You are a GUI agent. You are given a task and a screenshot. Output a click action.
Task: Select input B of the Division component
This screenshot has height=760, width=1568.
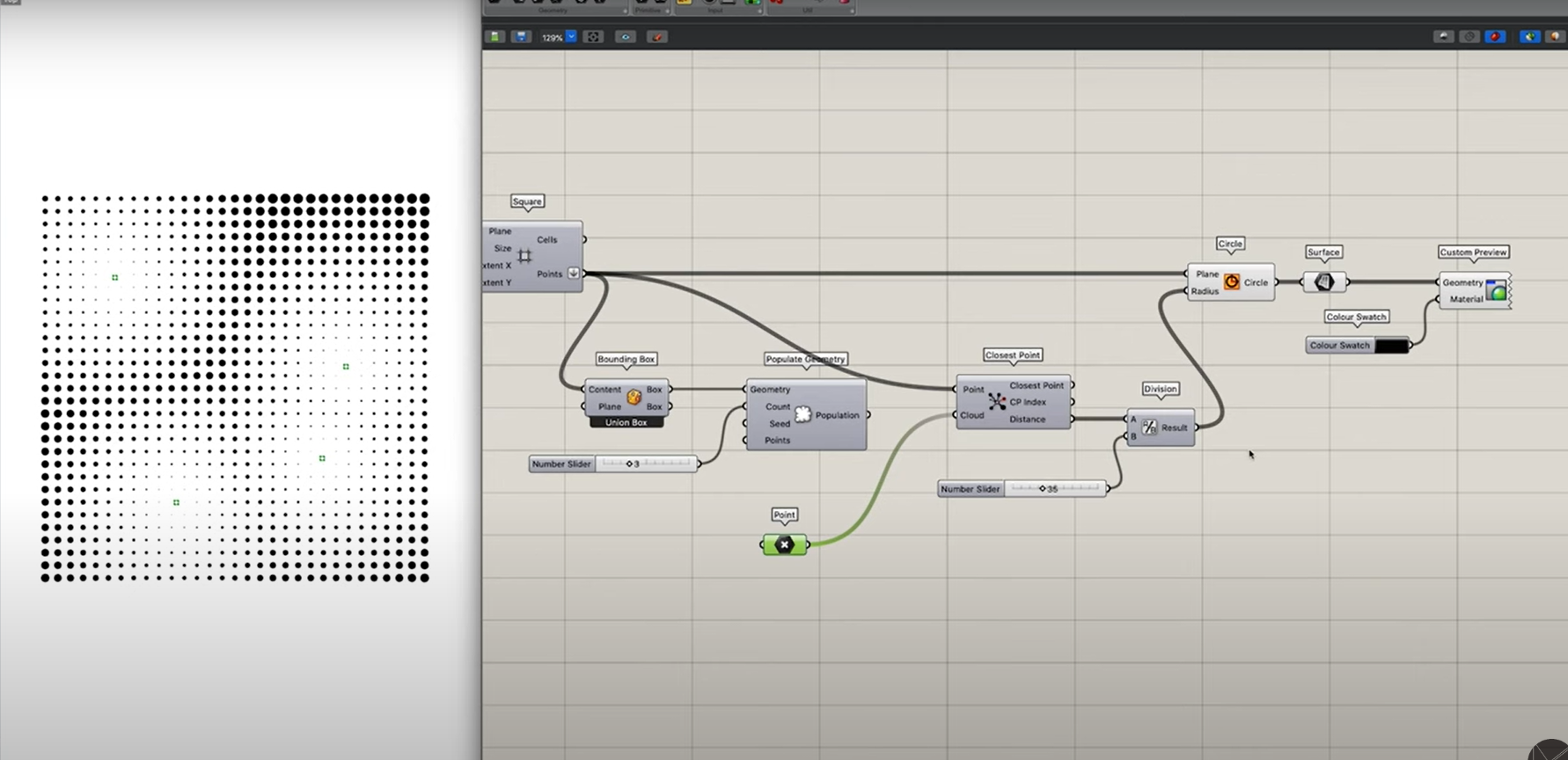pyautogui.click(x=1133, y=436)
